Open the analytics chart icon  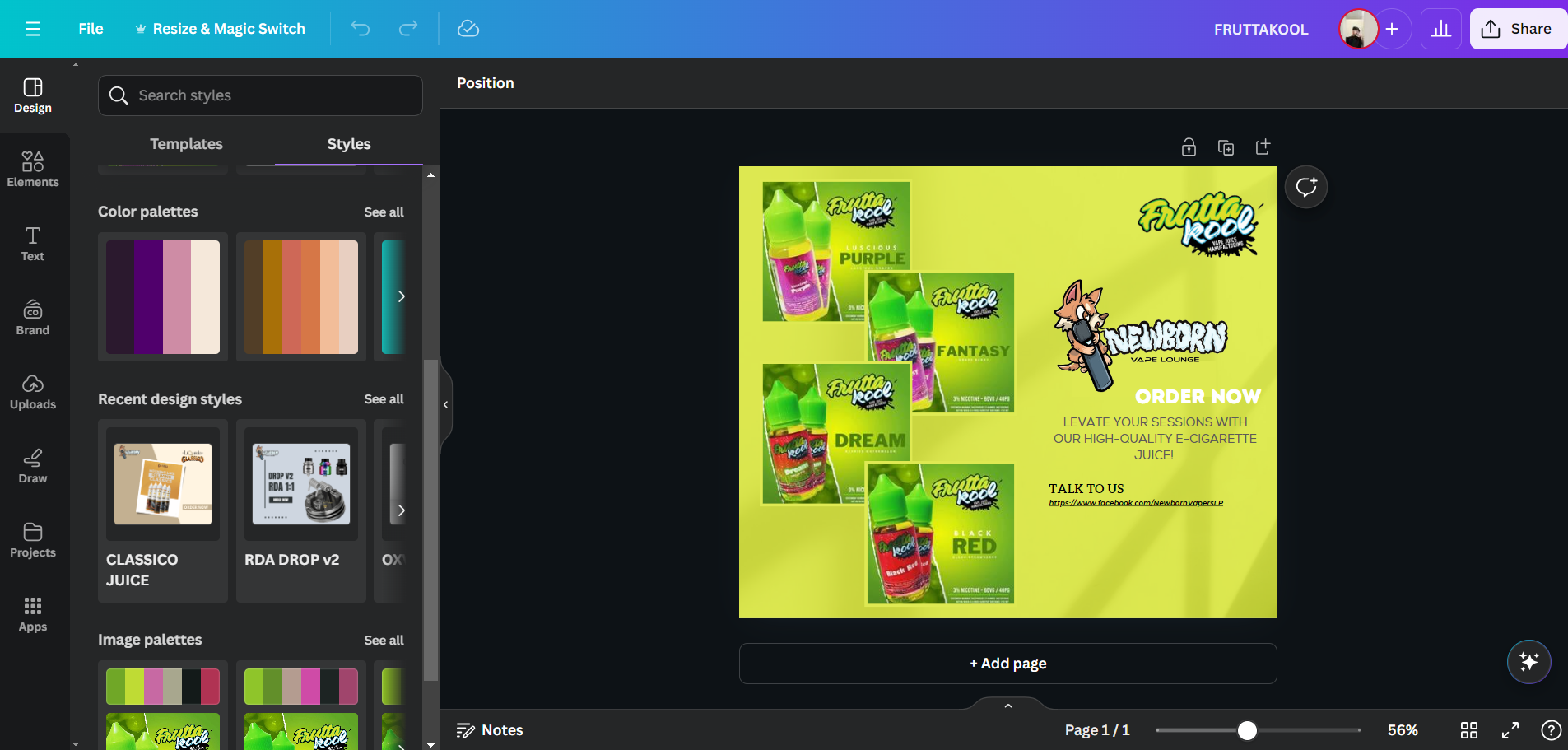[1441, 29]
